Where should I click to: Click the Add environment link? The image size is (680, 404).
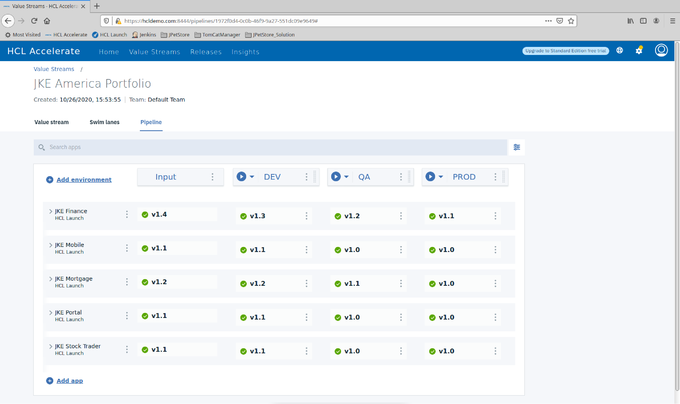83,180
